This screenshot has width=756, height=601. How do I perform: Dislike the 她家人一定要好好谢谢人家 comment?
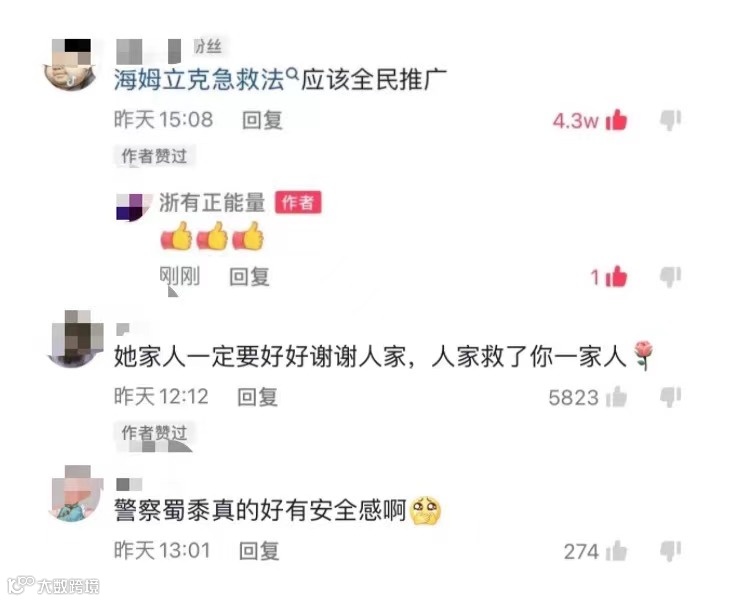coord(670,397)
